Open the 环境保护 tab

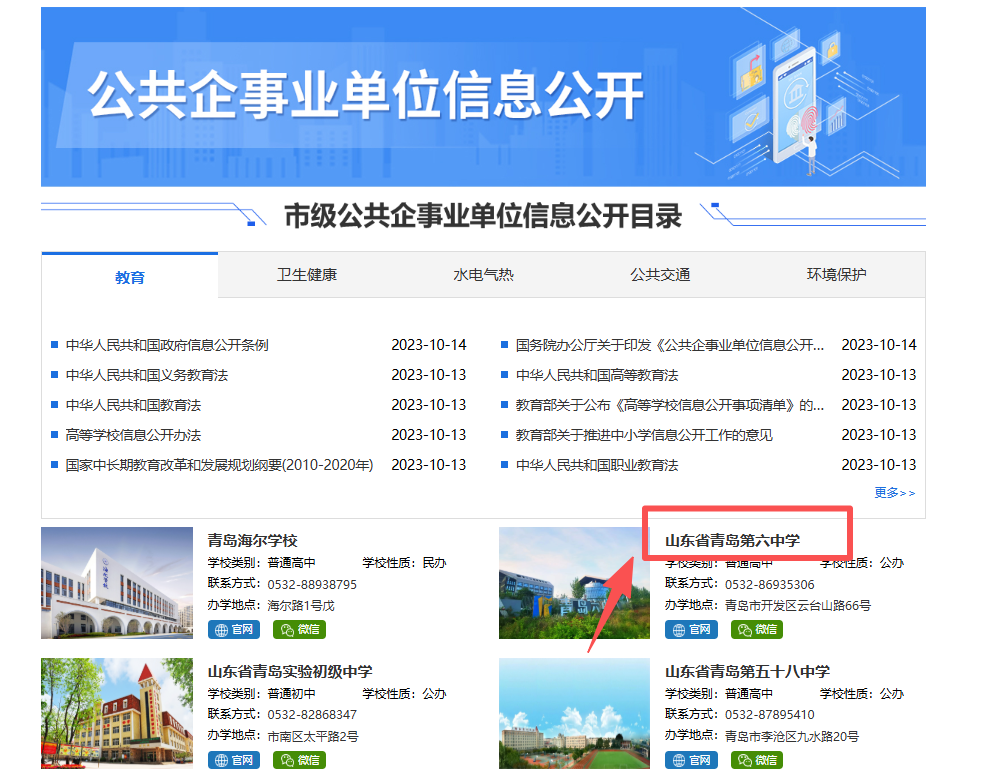(836, 275)
